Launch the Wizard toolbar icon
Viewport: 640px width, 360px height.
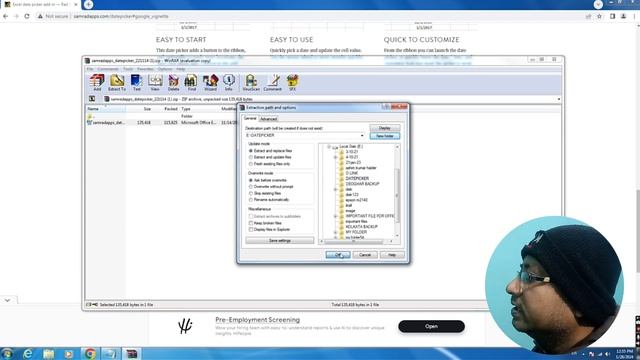pyautogui.click(x=210, y=82)
